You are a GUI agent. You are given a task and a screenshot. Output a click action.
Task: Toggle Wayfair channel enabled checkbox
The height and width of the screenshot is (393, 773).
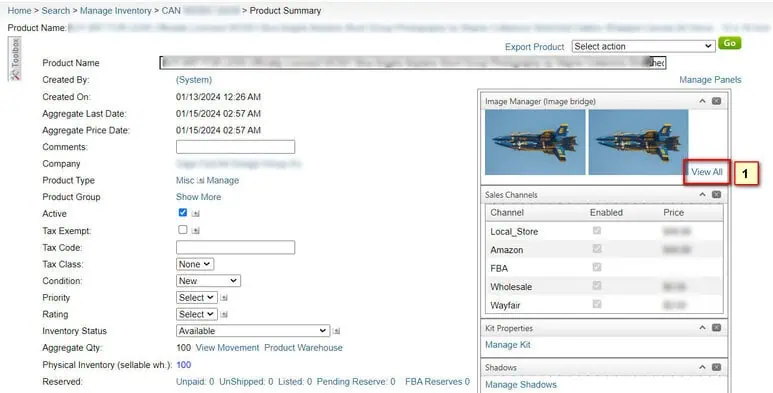coord(597,304)
